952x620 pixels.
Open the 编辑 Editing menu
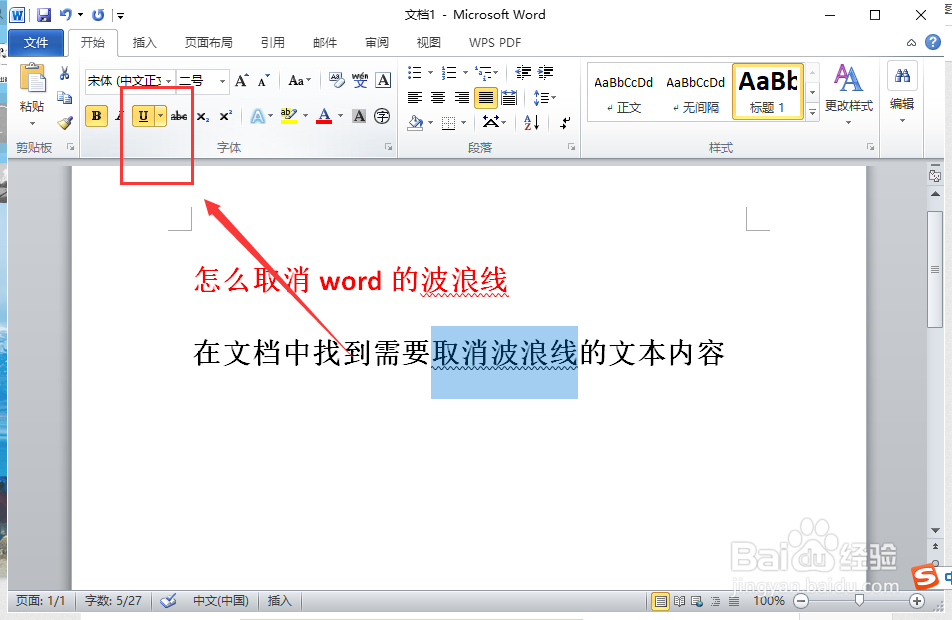(902, 92)
